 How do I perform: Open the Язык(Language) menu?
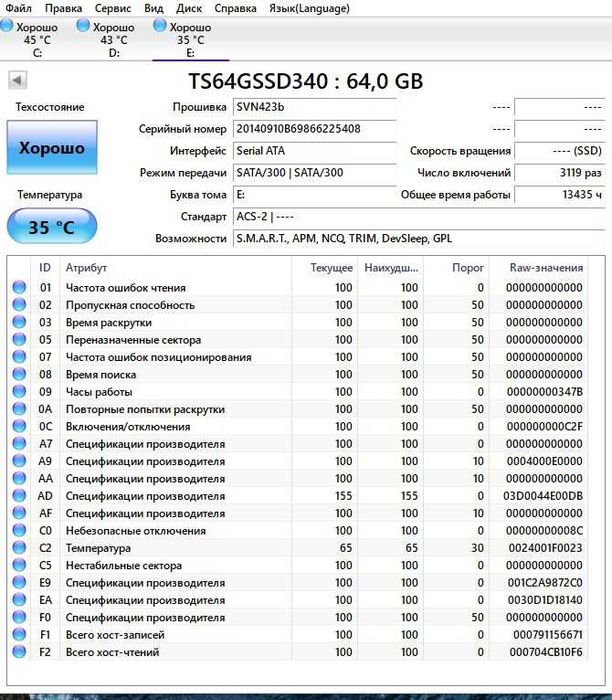pos(309,8)
